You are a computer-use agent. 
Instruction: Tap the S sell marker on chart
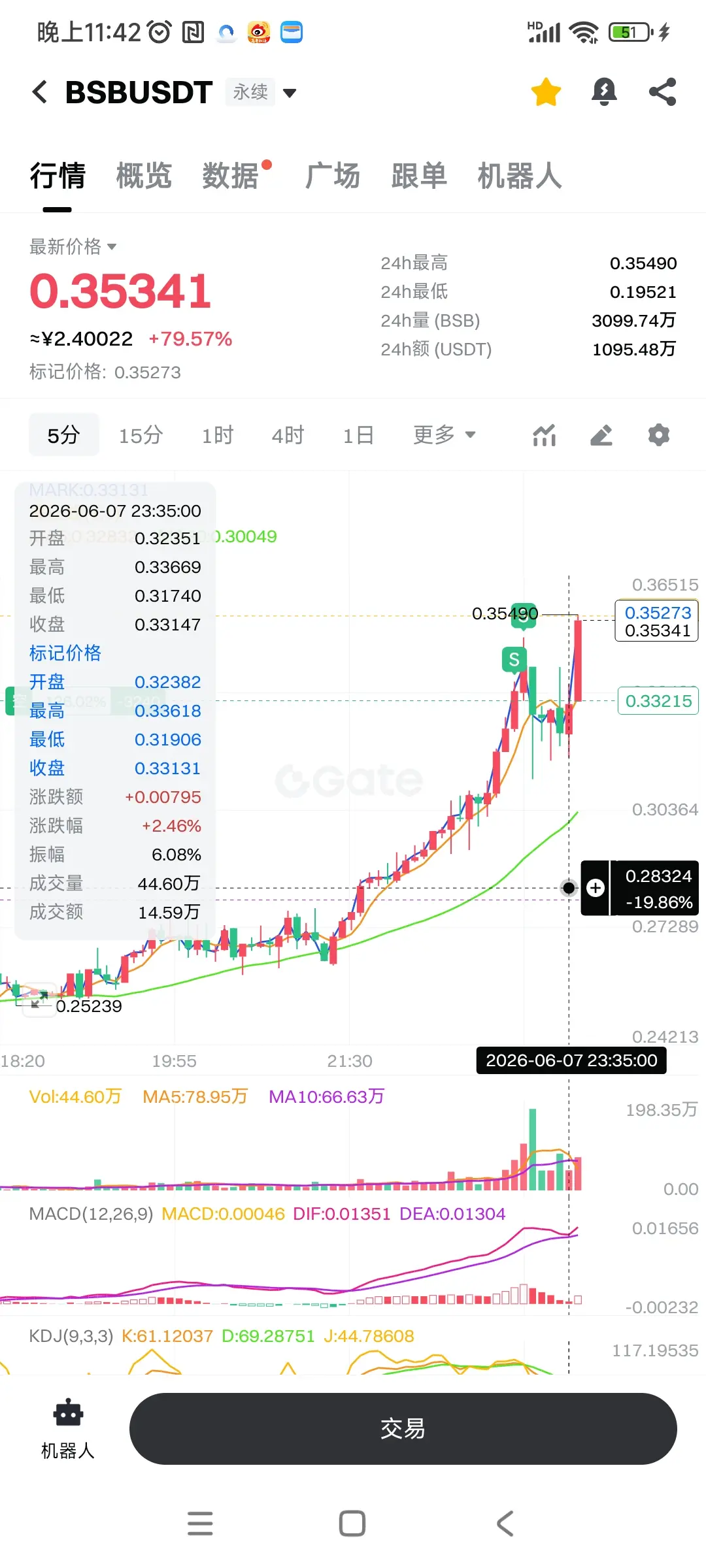pyautogui.click(x=514, y=660)
